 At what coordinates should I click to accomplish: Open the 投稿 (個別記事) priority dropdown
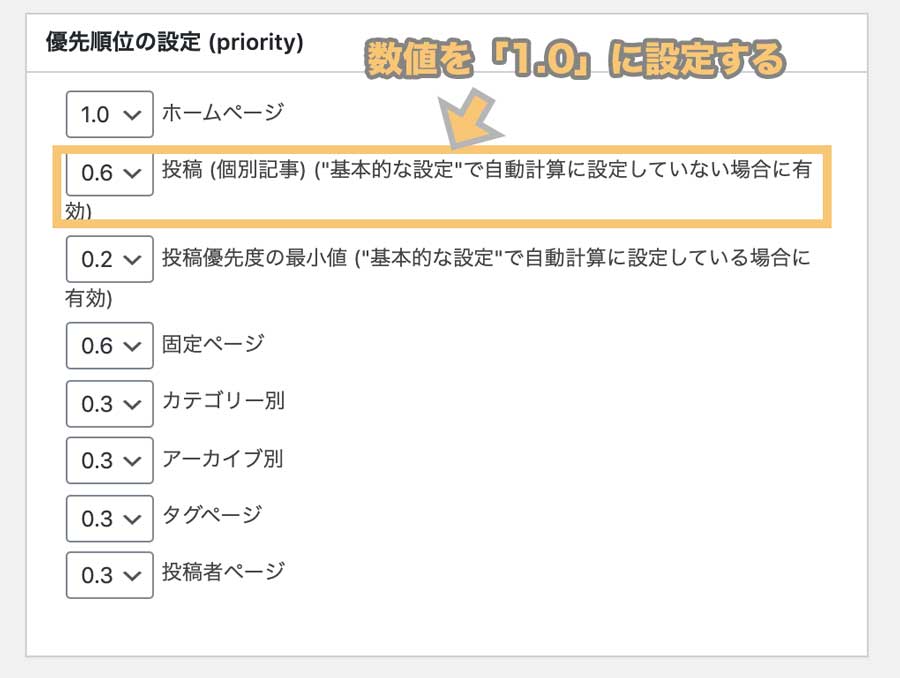(110, 173)
